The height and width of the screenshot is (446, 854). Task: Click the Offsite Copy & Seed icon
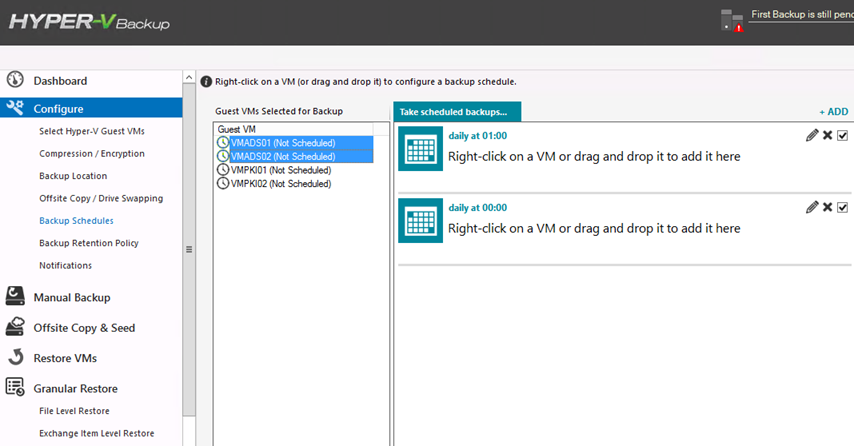point(15,326)
